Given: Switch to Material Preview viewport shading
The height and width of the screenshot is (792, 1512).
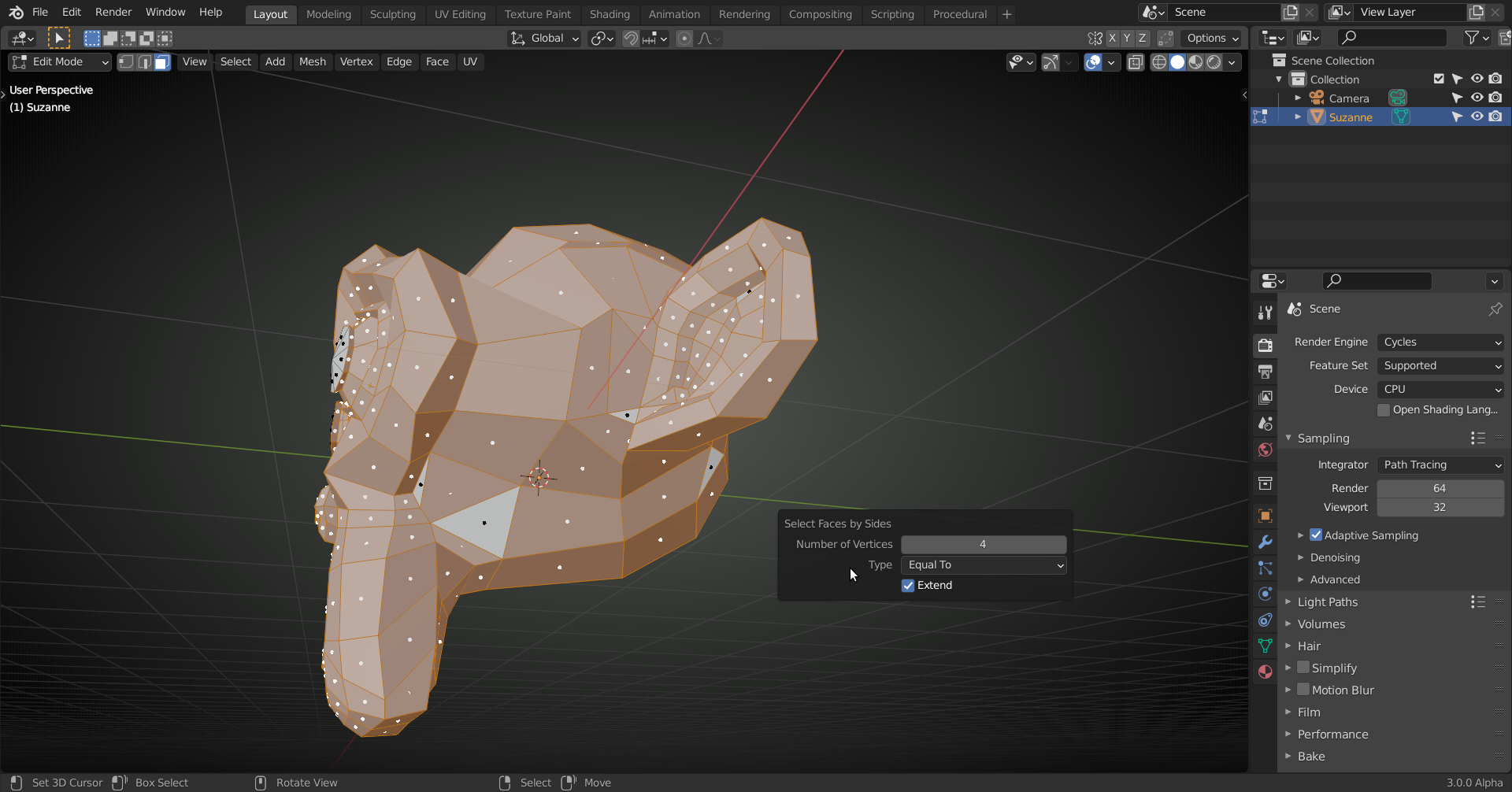Looking at the screenshot, I should tap(1195, 62).
